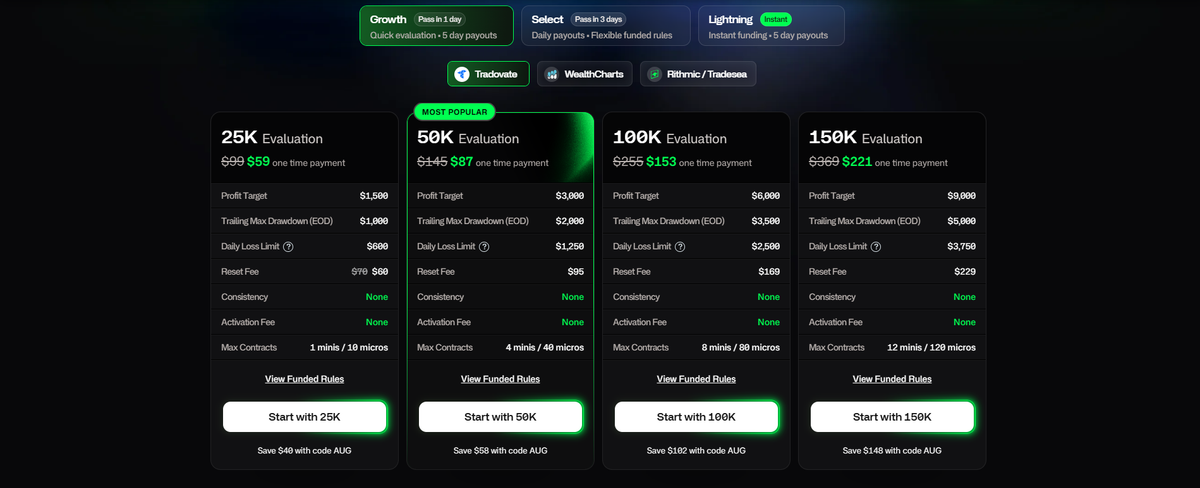Click the $1,500 profit target value

click(x=374, y=196)
